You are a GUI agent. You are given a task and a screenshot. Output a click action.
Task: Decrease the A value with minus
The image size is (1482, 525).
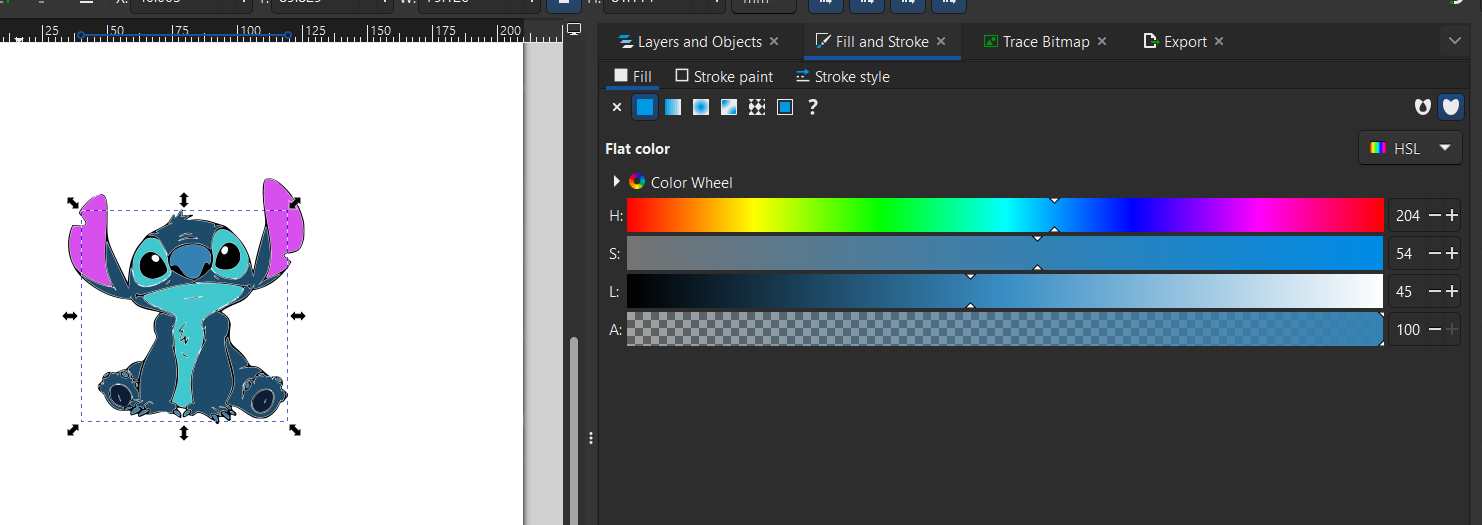[1435, 329]
